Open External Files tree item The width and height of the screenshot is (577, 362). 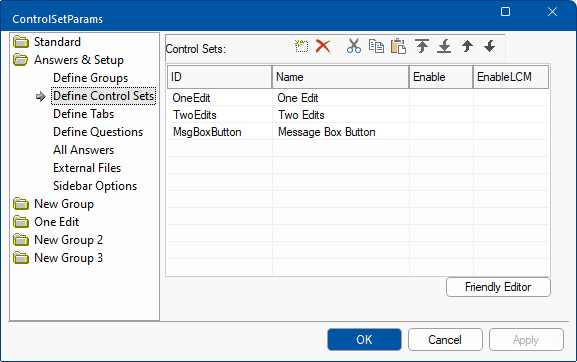point(87,168)
